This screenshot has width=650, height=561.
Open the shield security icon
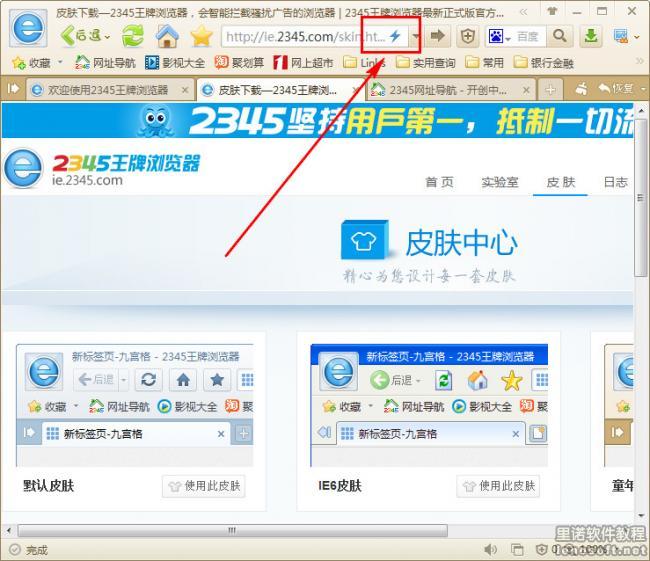tap(468, 36)
